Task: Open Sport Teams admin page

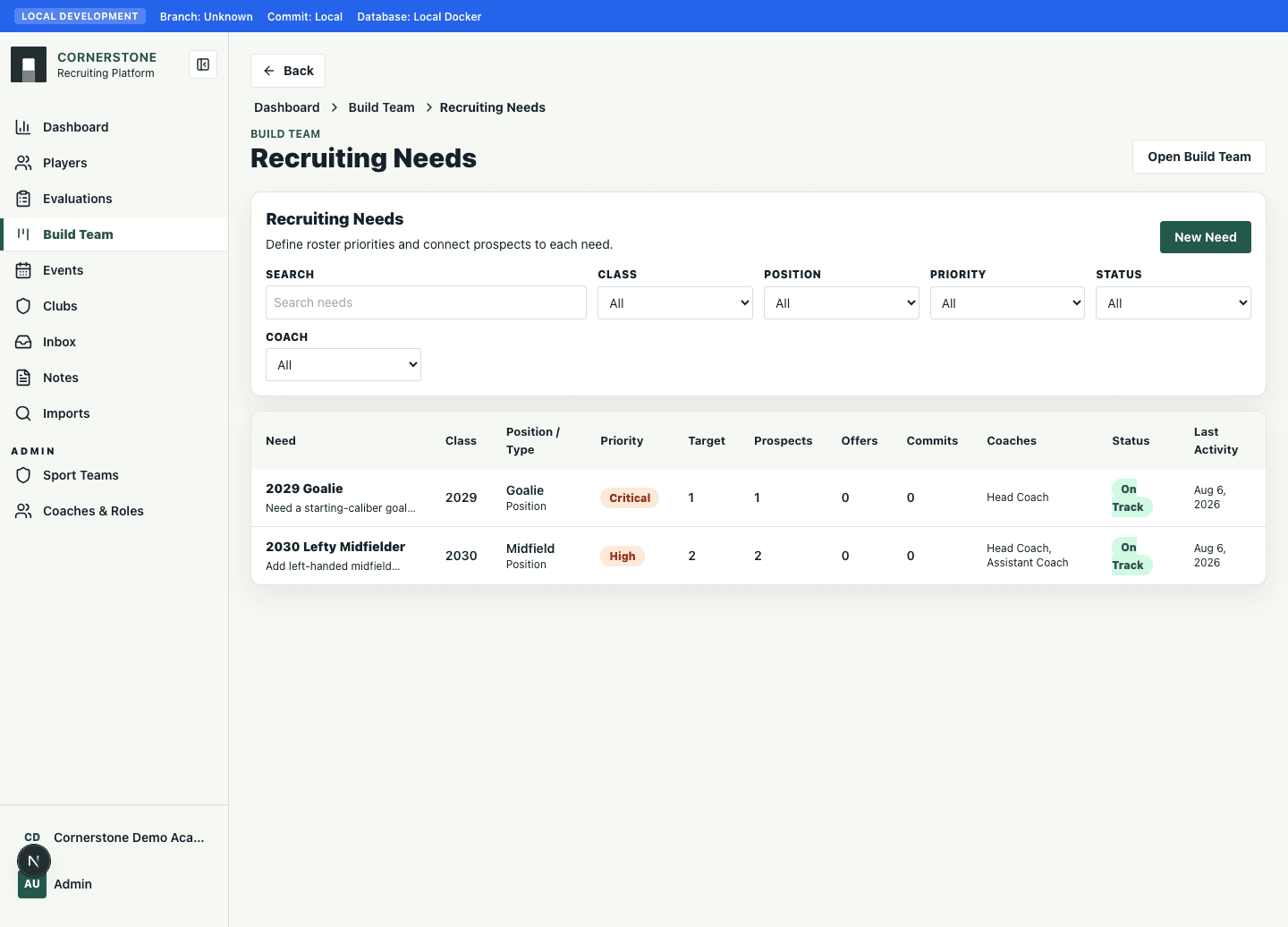Action: pyautogui.click(x=114, y=475)
